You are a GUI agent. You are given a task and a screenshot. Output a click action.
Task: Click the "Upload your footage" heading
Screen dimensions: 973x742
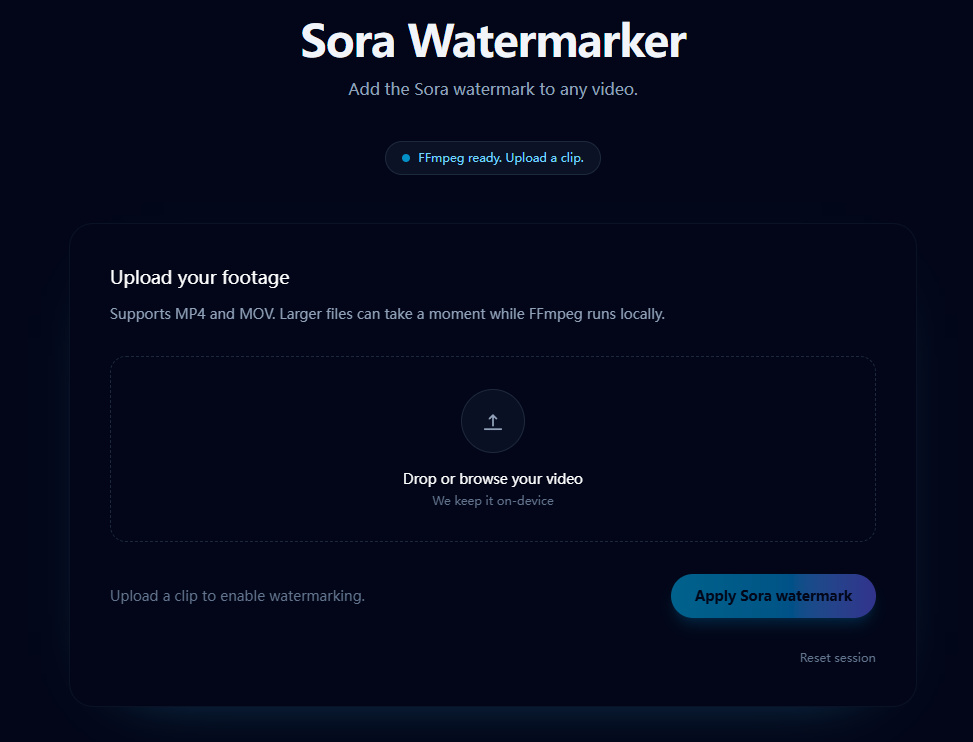pos(199,277)
